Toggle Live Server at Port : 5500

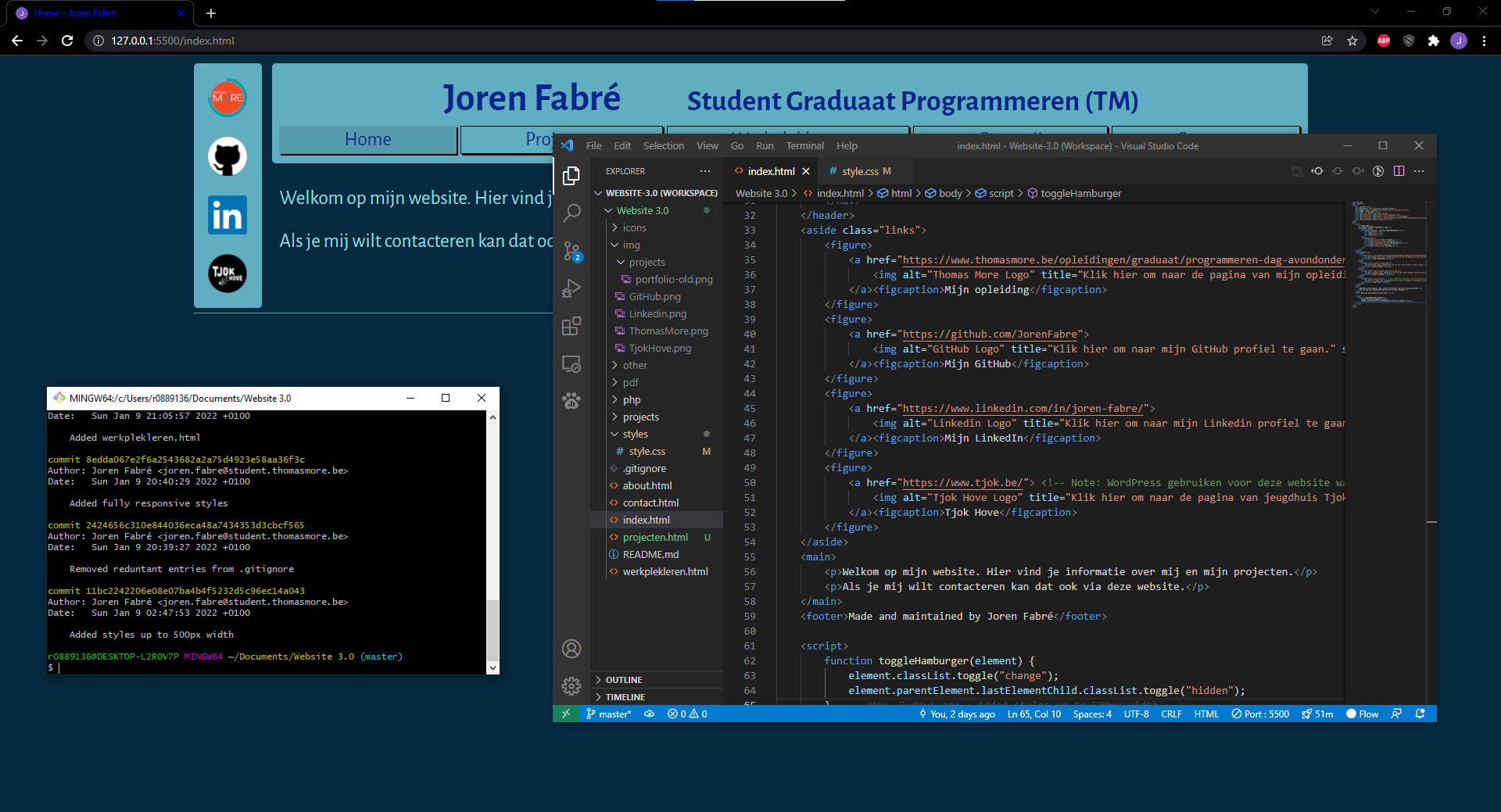click(x=1260, y=714)
